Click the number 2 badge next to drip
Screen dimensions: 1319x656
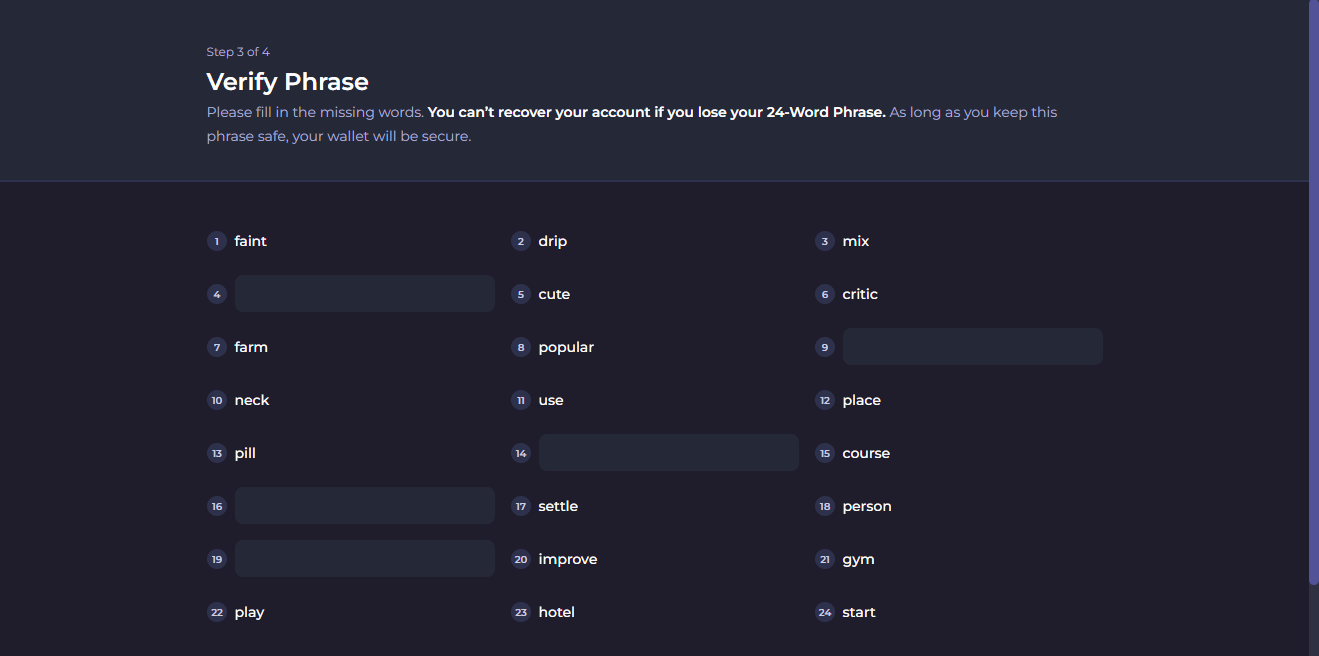point(520,241)
